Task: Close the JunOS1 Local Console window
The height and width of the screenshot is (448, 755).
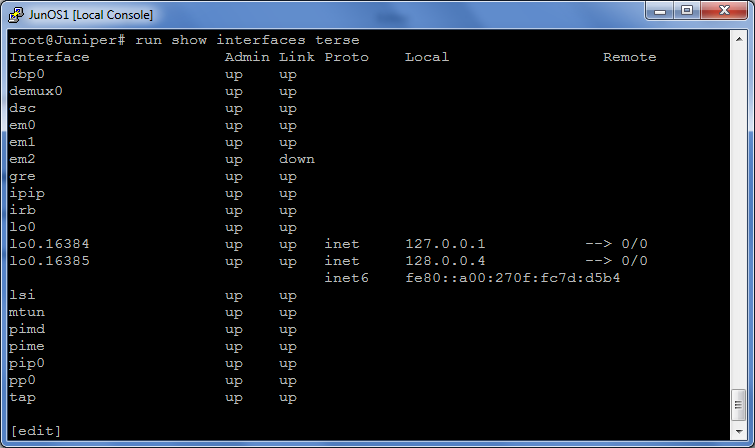Action: point(724,11)
